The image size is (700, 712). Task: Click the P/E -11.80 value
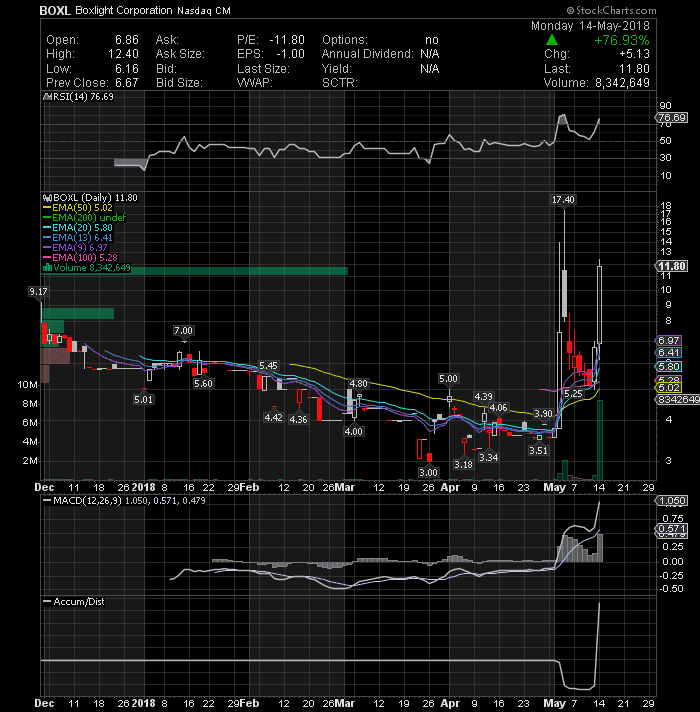click(287, 40)
